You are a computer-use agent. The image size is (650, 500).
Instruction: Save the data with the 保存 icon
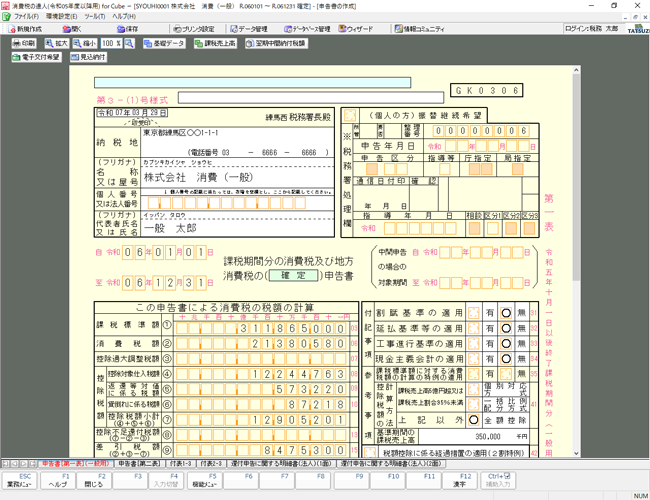pos(127,29)
